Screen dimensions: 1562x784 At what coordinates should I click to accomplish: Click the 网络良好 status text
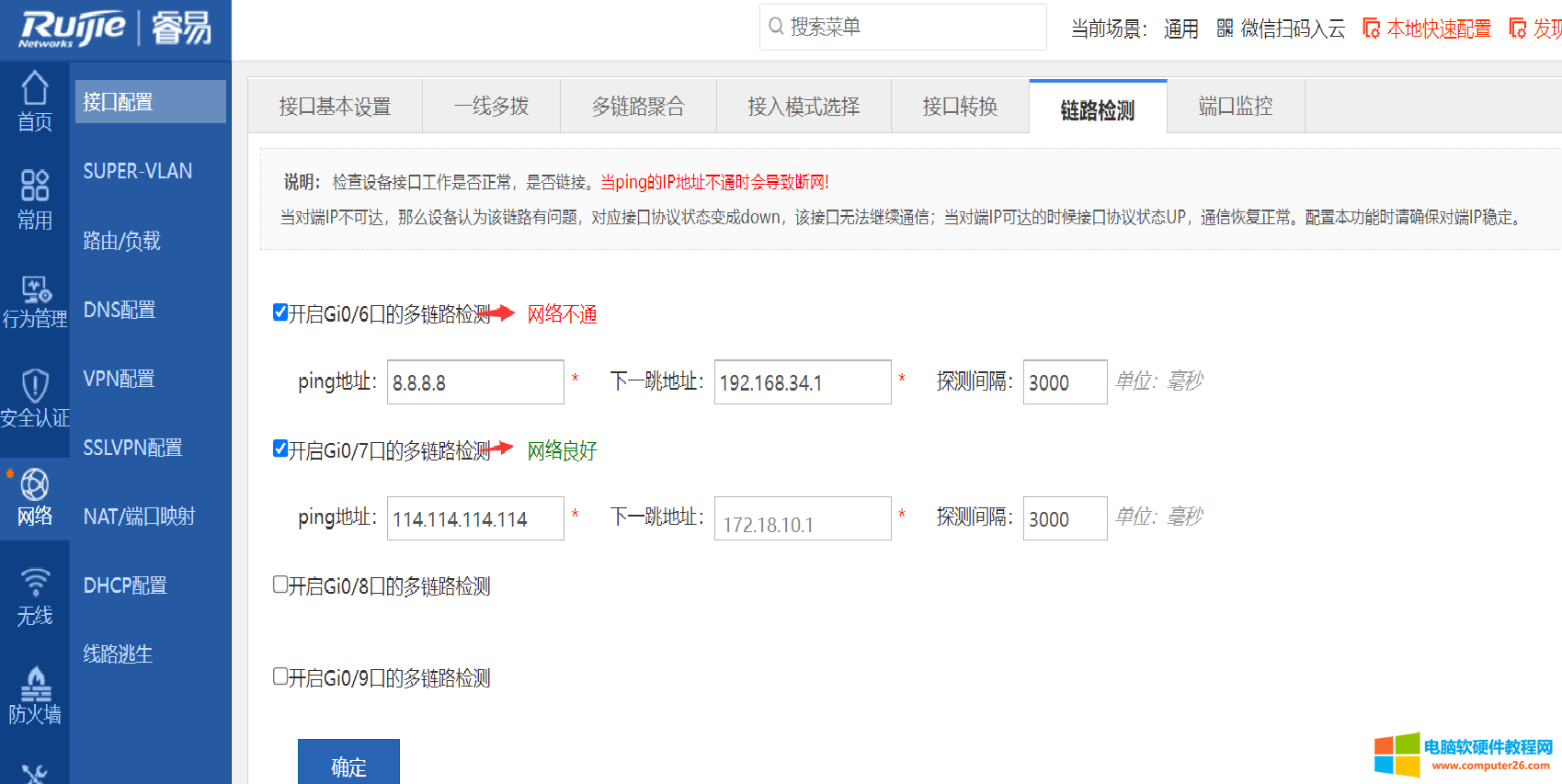coord(562,450)
